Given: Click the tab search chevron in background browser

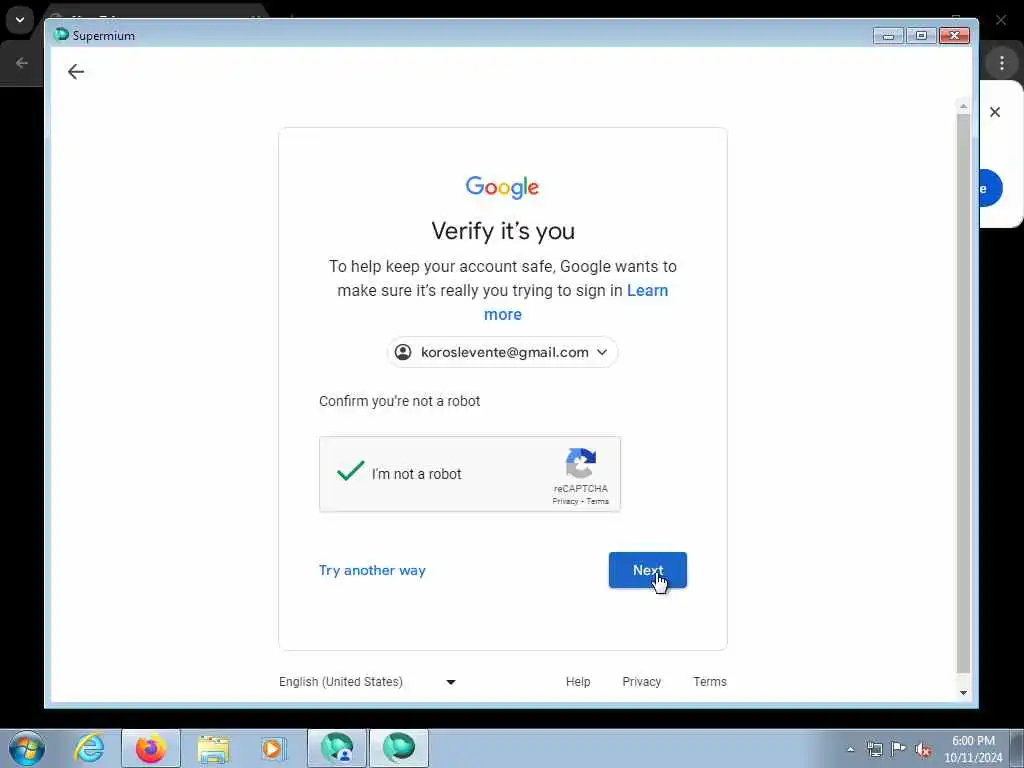Looking at the screenshot, I should pyautogui.click(x=20, y=20).
